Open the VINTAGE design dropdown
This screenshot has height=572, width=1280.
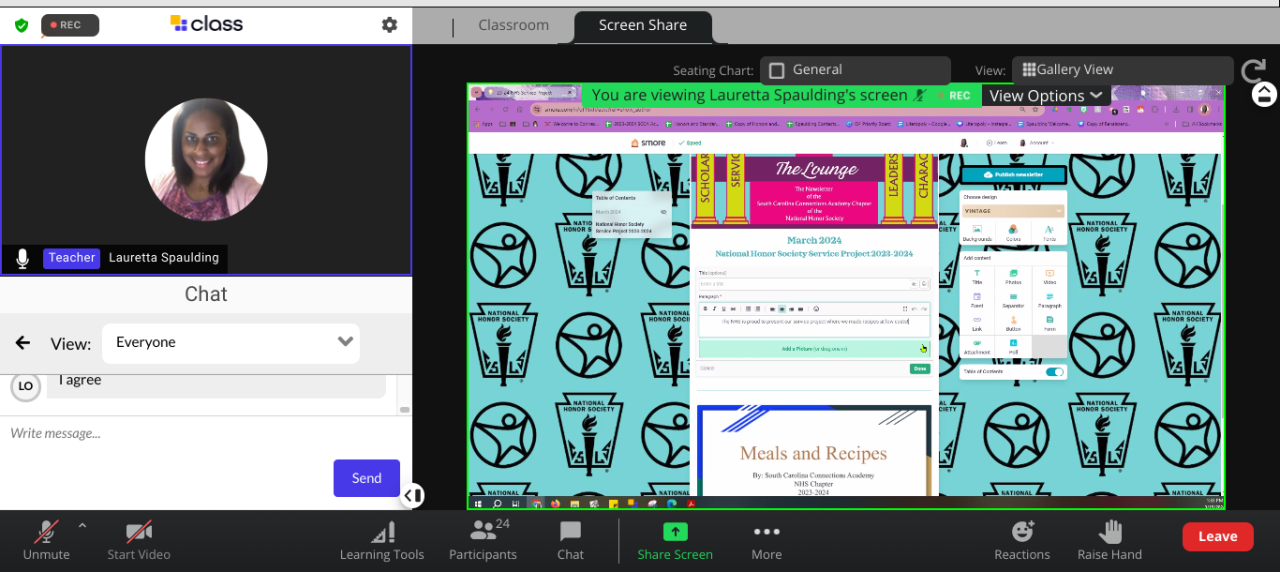click(x=1013, y=211)
